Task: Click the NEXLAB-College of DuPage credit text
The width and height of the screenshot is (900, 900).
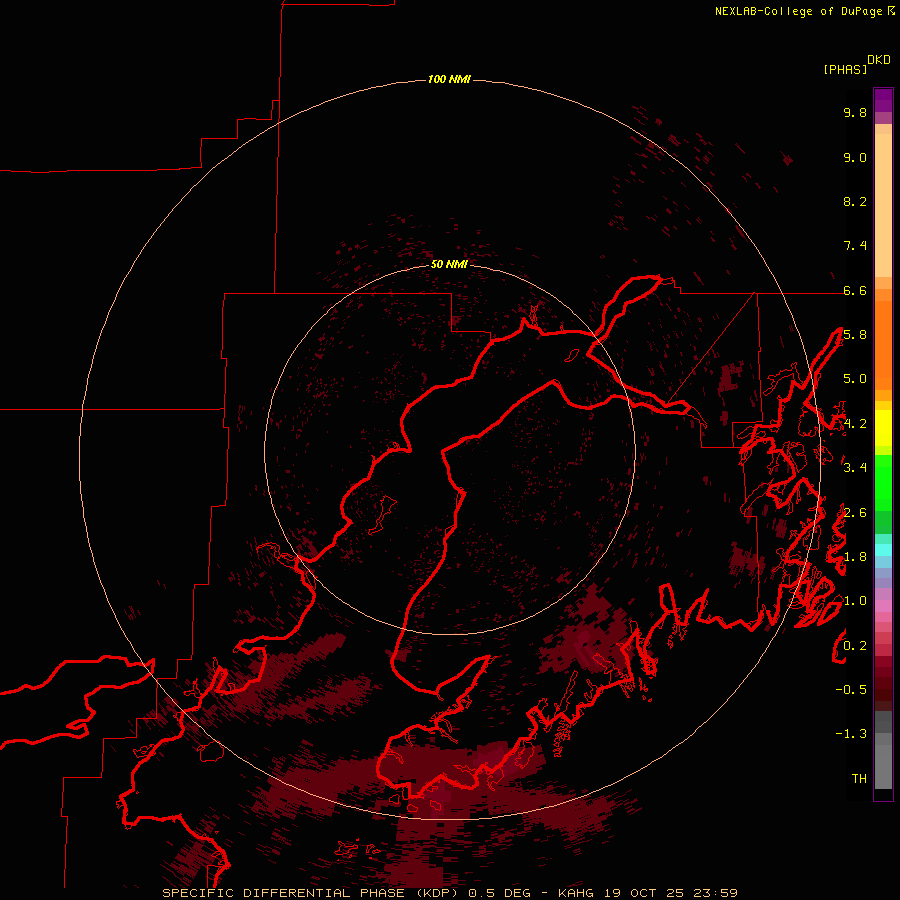Action: tap(798, 11)
